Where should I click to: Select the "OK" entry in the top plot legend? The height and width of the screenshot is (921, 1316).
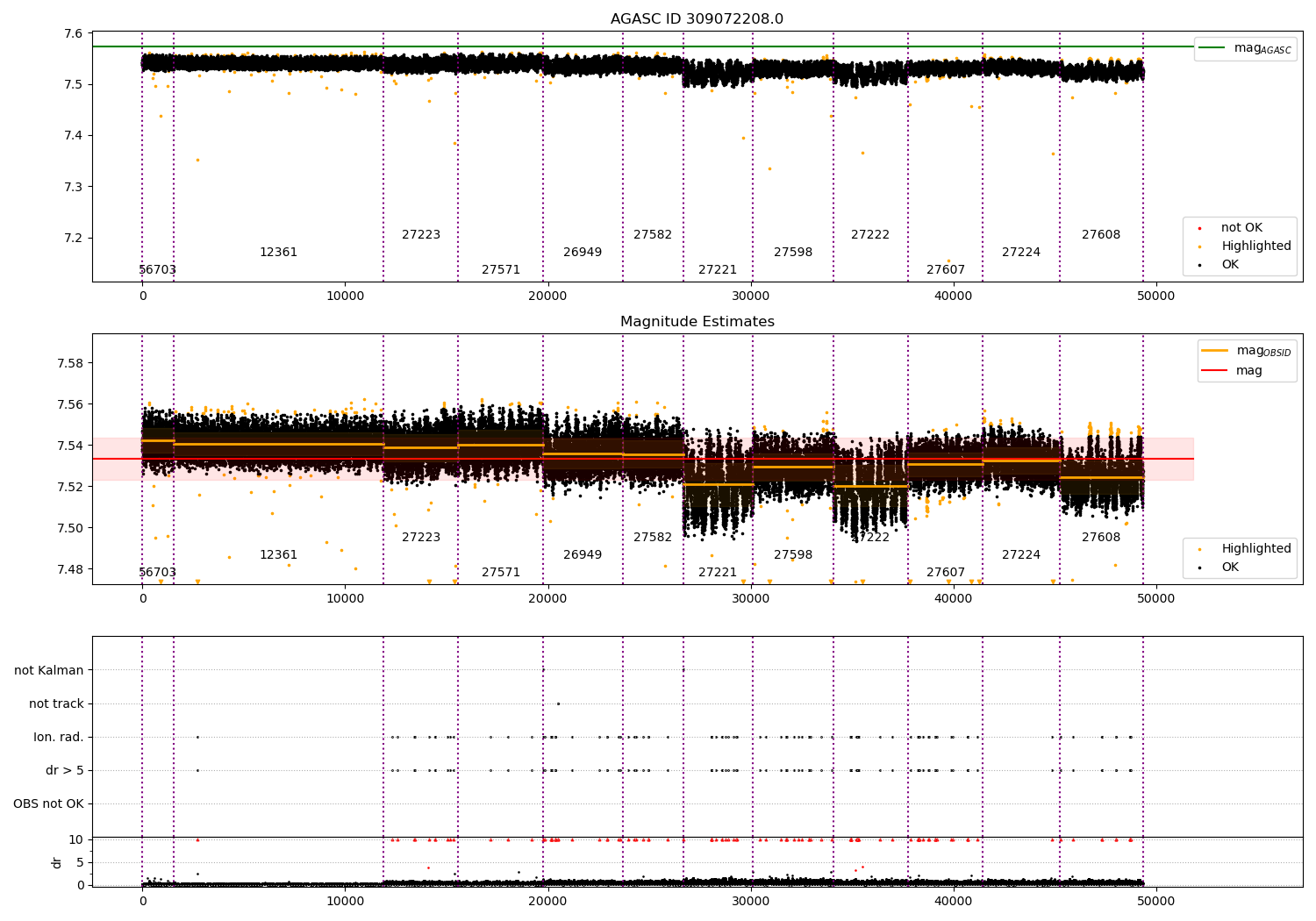tap(1230, 264)
